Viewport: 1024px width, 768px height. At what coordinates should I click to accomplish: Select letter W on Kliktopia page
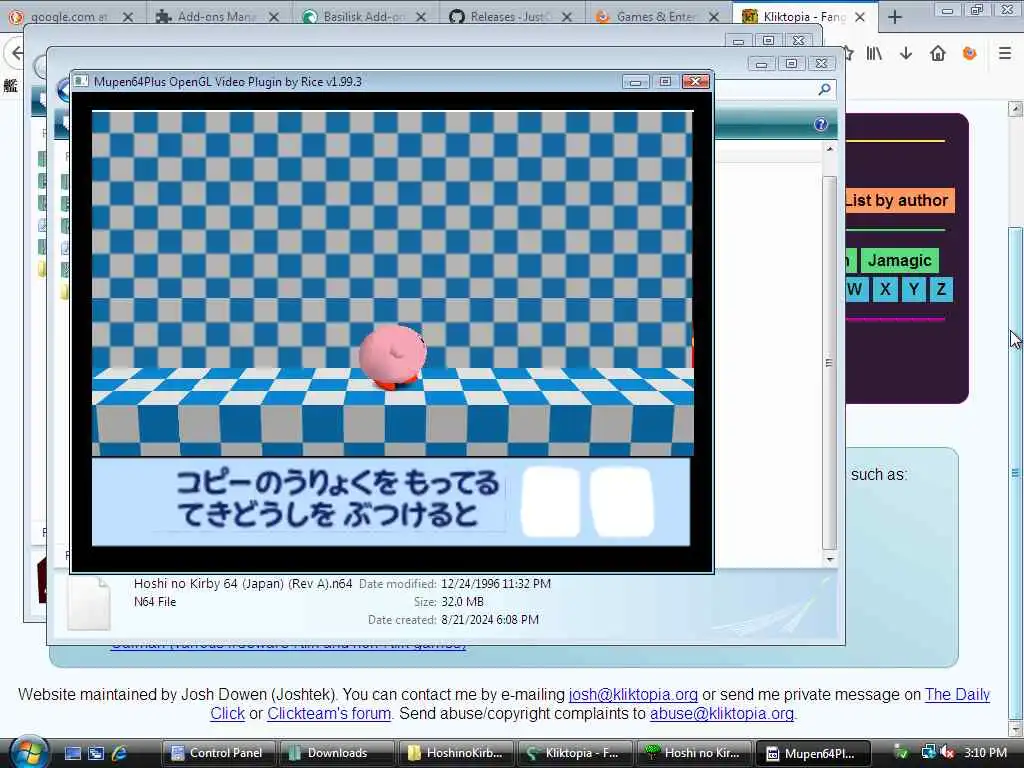856,289
